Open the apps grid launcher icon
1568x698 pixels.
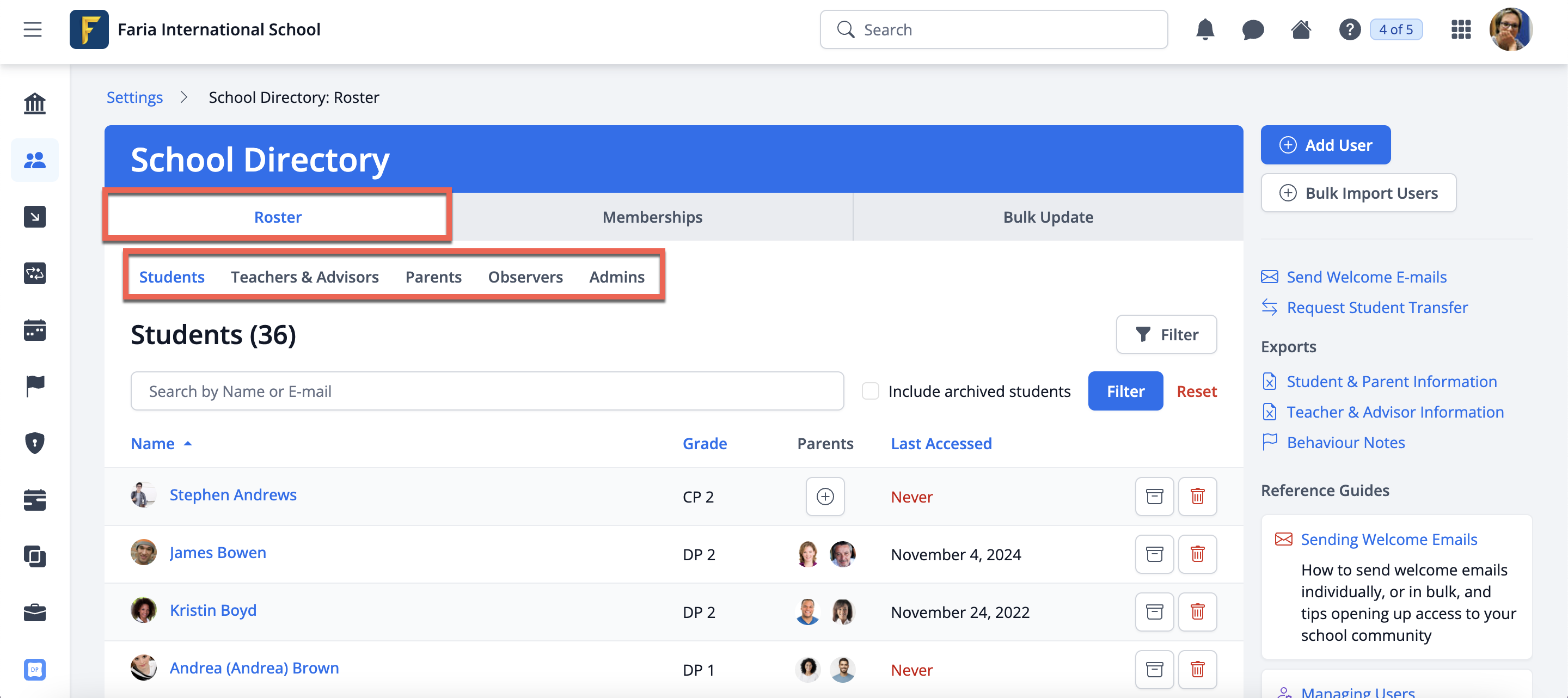[x=1460, y=29]
